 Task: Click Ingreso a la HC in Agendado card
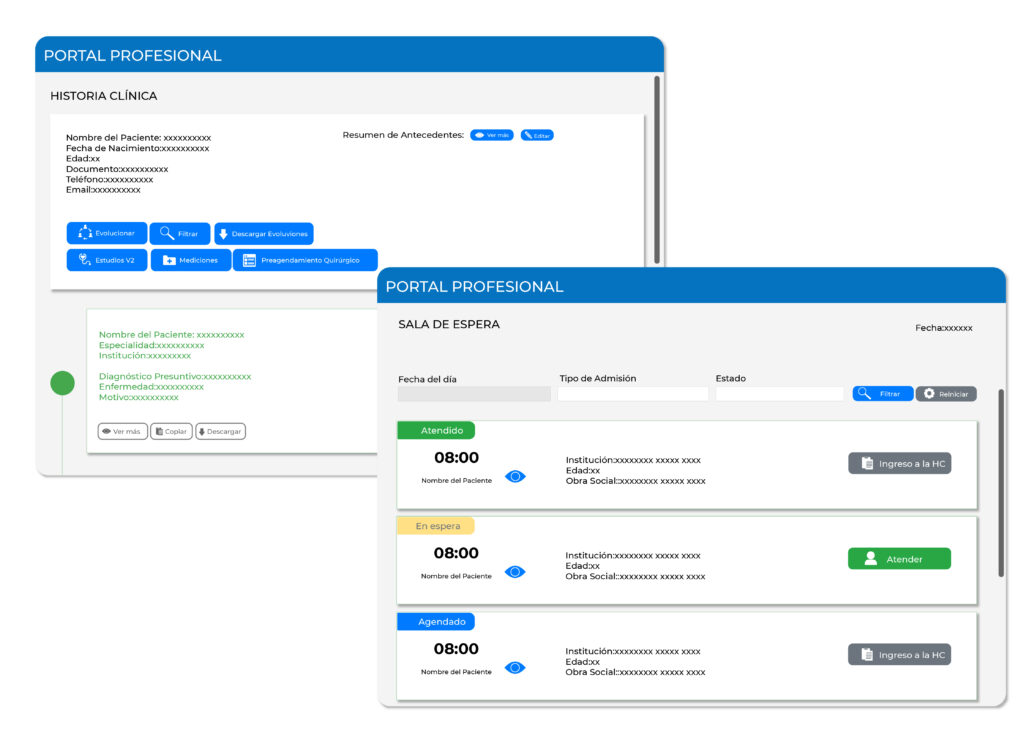[899, 655]
